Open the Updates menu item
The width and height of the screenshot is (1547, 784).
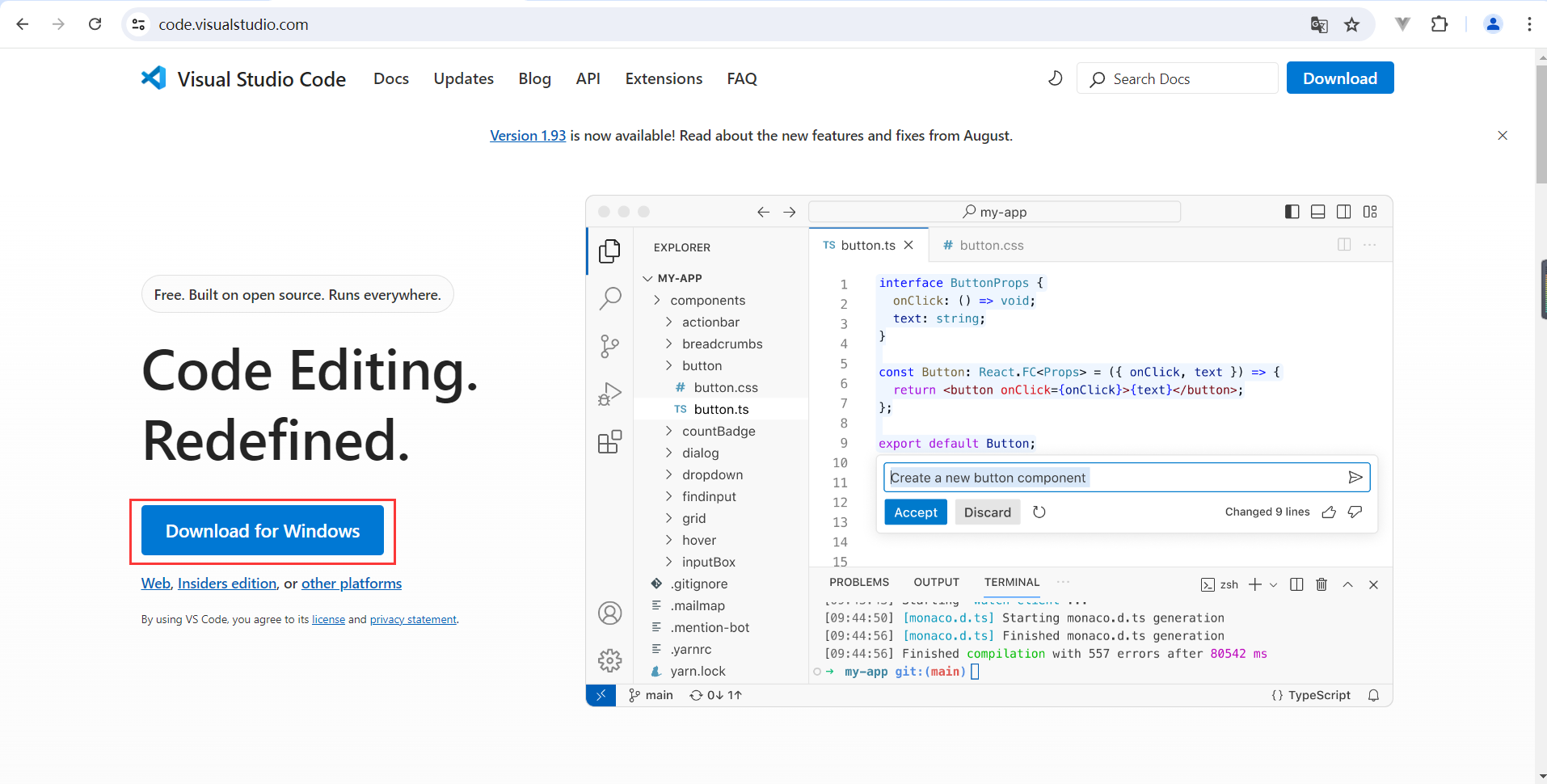point(463,78)
